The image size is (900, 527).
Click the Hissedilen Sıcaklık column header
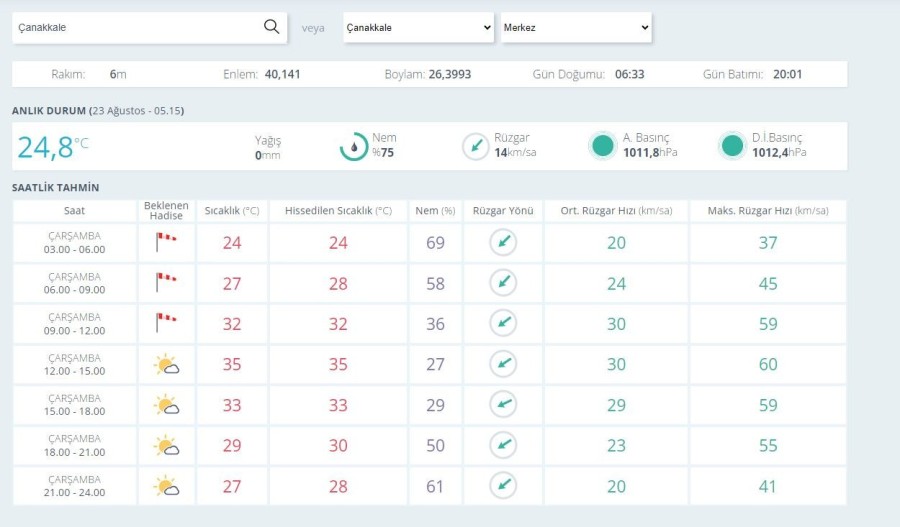(x=338, y=211)
